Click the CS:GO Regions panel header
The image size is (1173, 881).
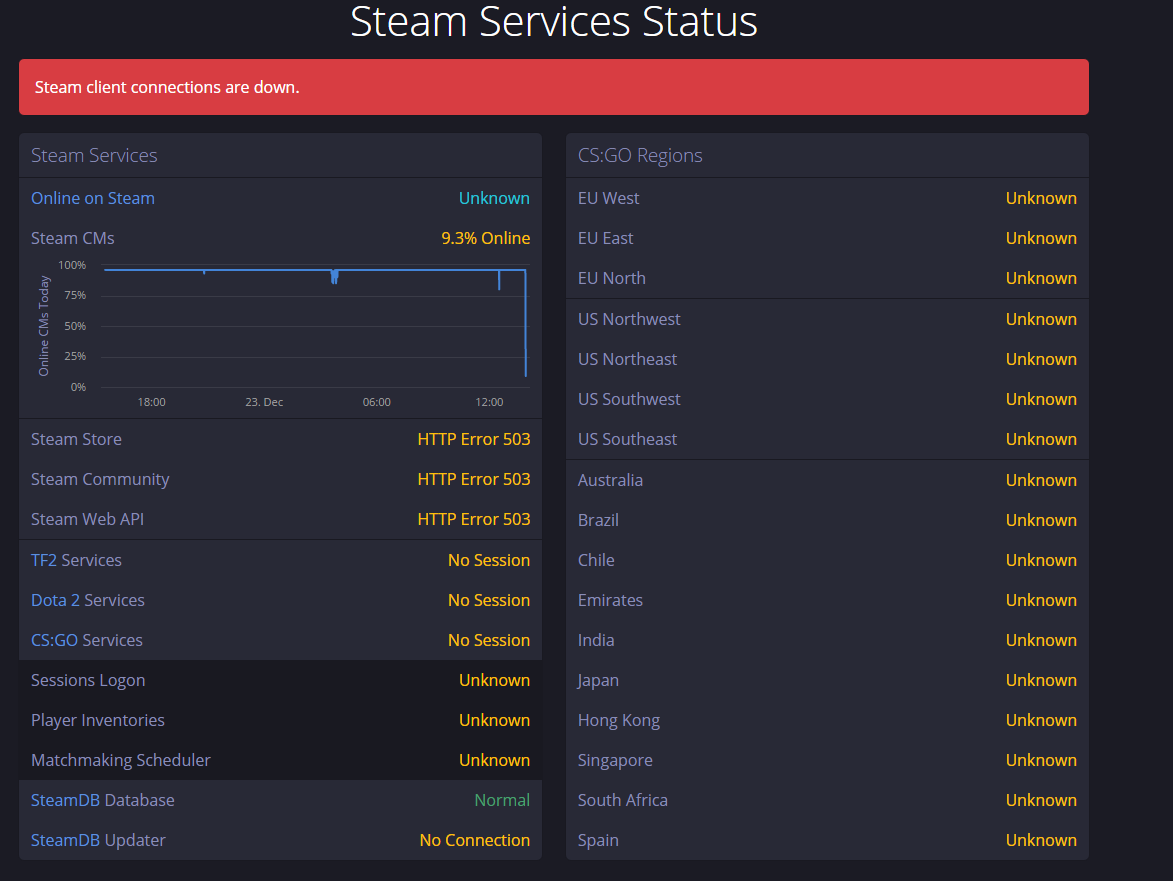(x=827, y=156)
